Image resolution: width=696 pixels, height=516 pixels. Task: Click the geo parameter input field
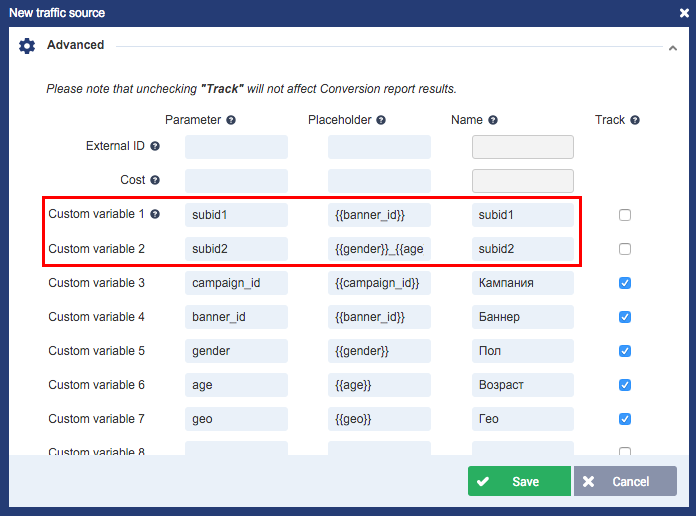tap(236, 419)
